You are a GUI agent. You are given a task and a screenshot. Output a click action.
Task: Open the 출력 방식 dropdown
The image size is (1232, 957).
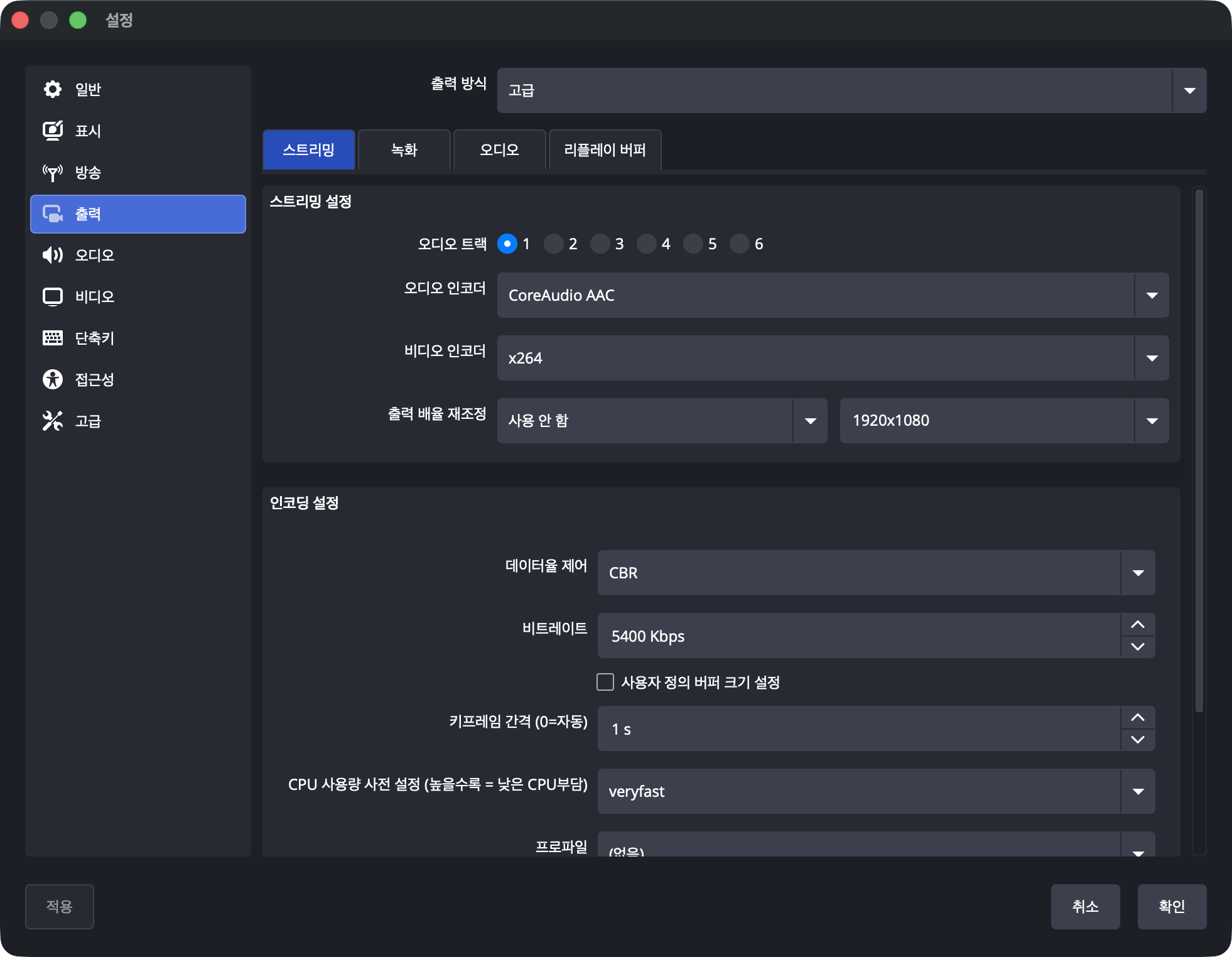[x=851, y=90]
